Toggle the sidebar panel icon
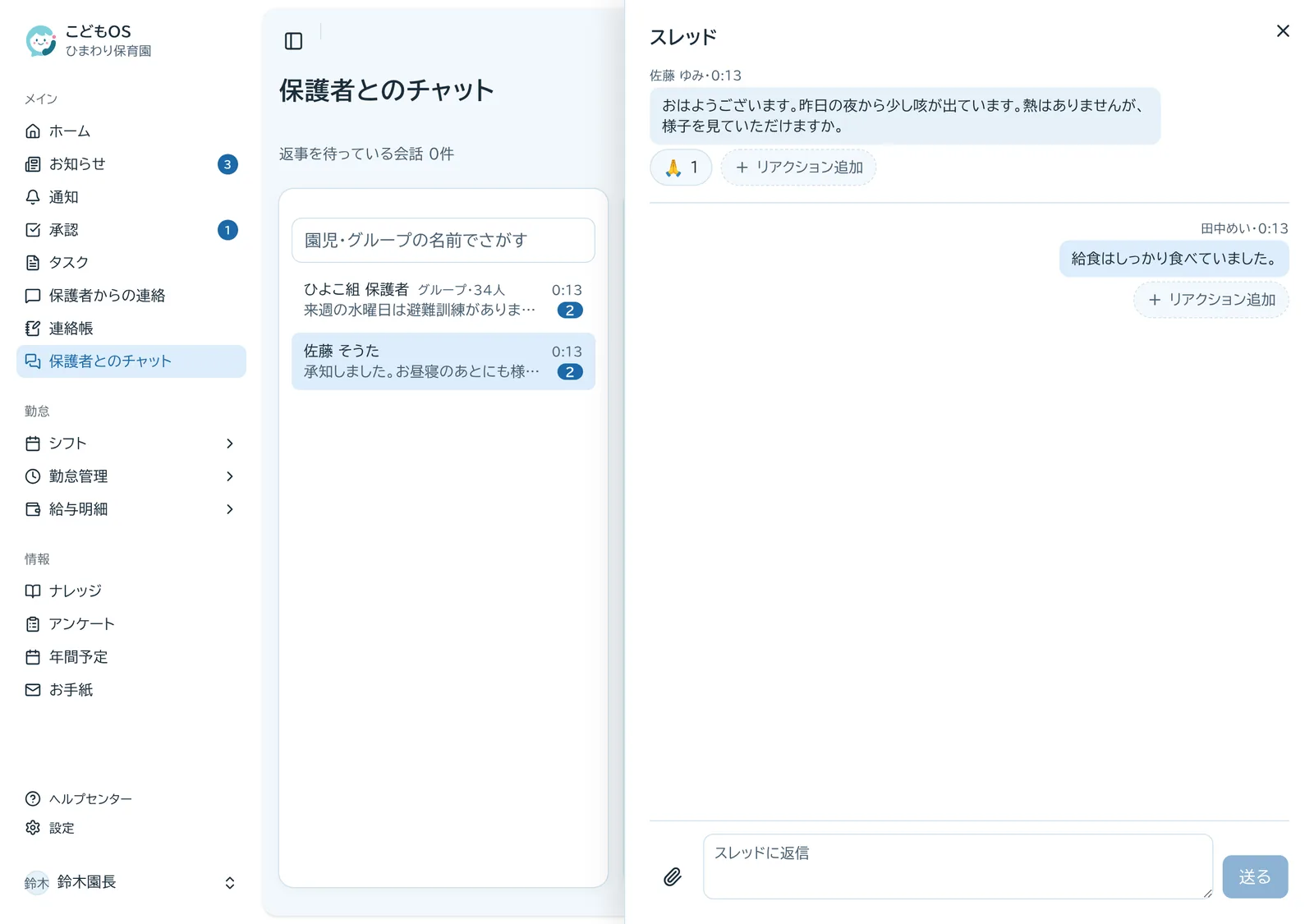 tap(293, 41)
